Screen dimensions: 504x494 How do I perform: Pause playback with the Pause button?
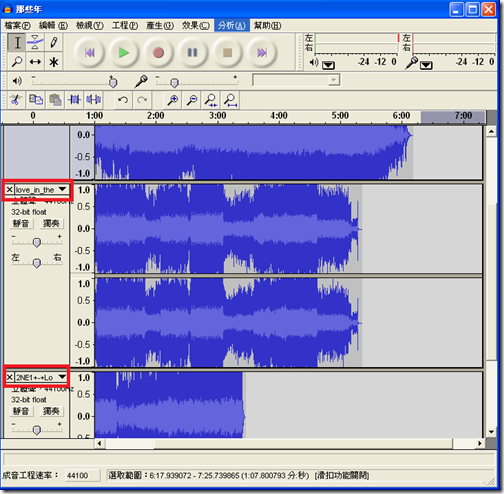click(192, 52)
